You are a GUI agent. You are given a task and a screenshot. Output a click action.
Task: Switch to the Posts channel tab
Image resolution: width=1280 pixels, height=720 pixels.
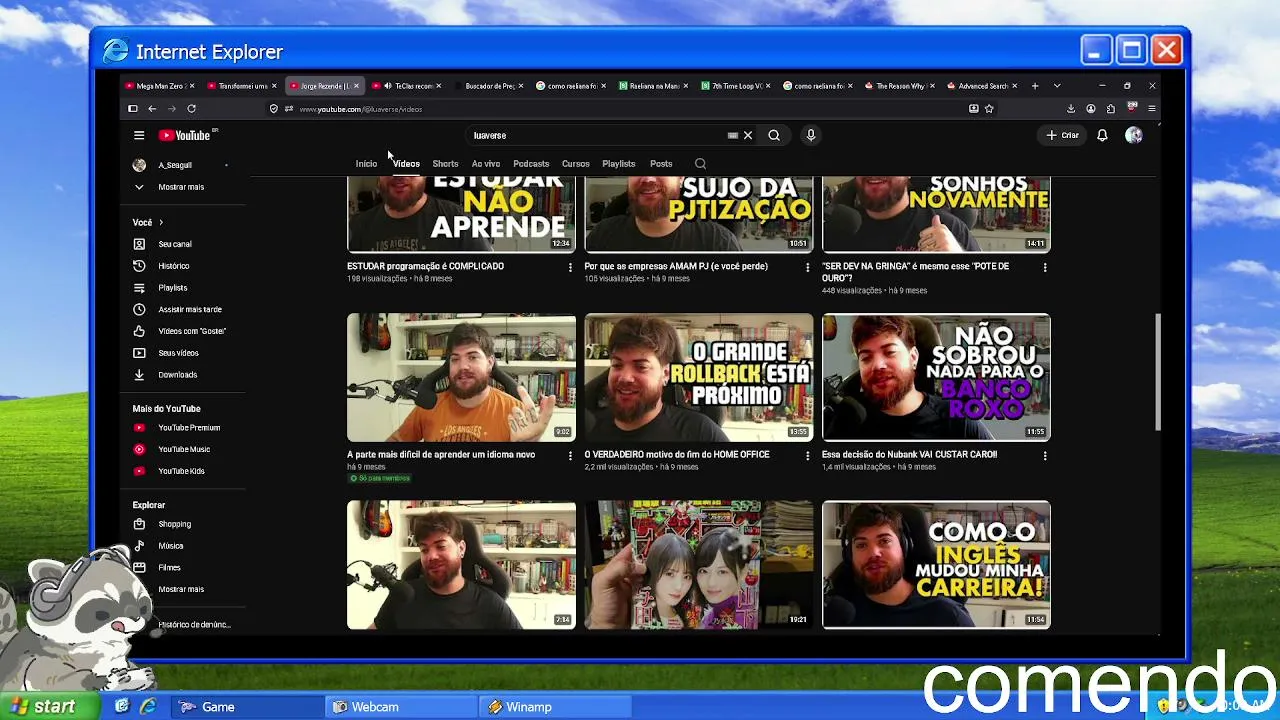tap(661, 164)
